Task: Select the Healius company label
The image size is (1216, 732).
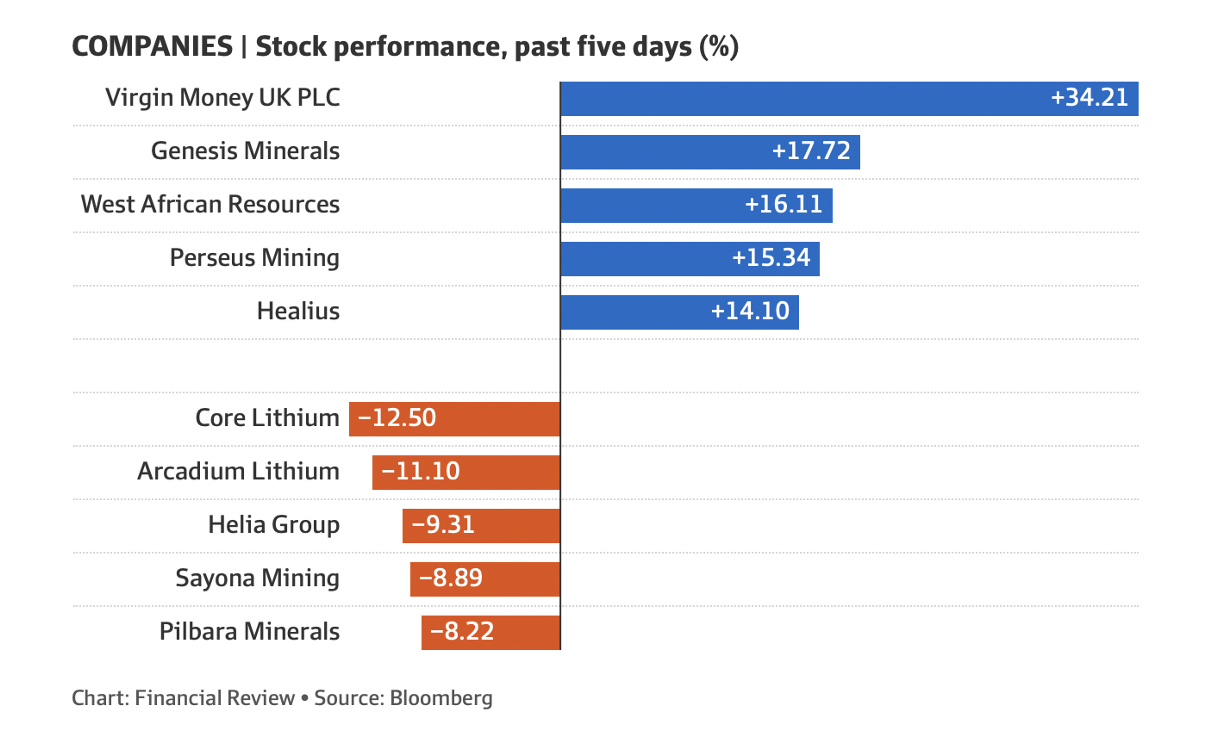Action: tap(298, 311)
